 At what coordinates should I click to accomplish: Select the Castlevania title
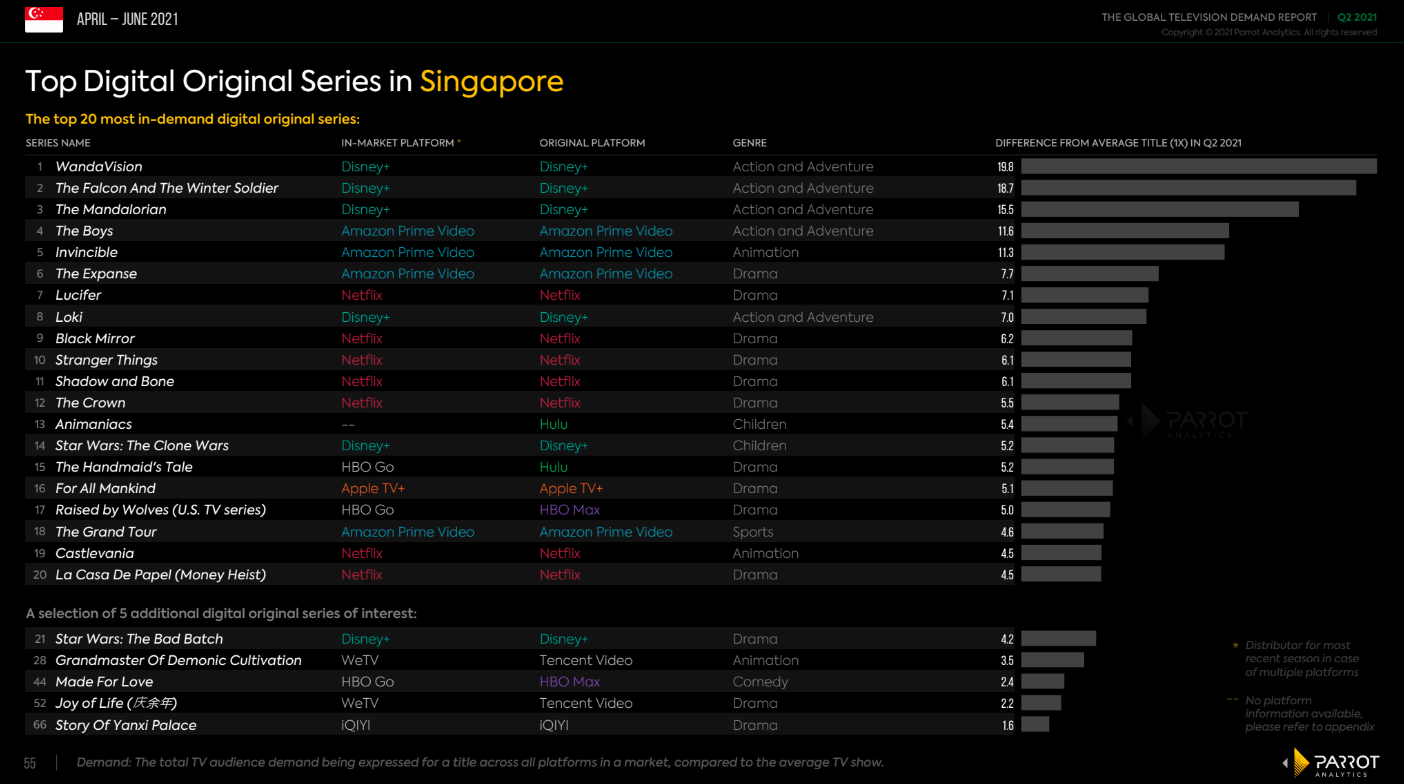point(94,553)
